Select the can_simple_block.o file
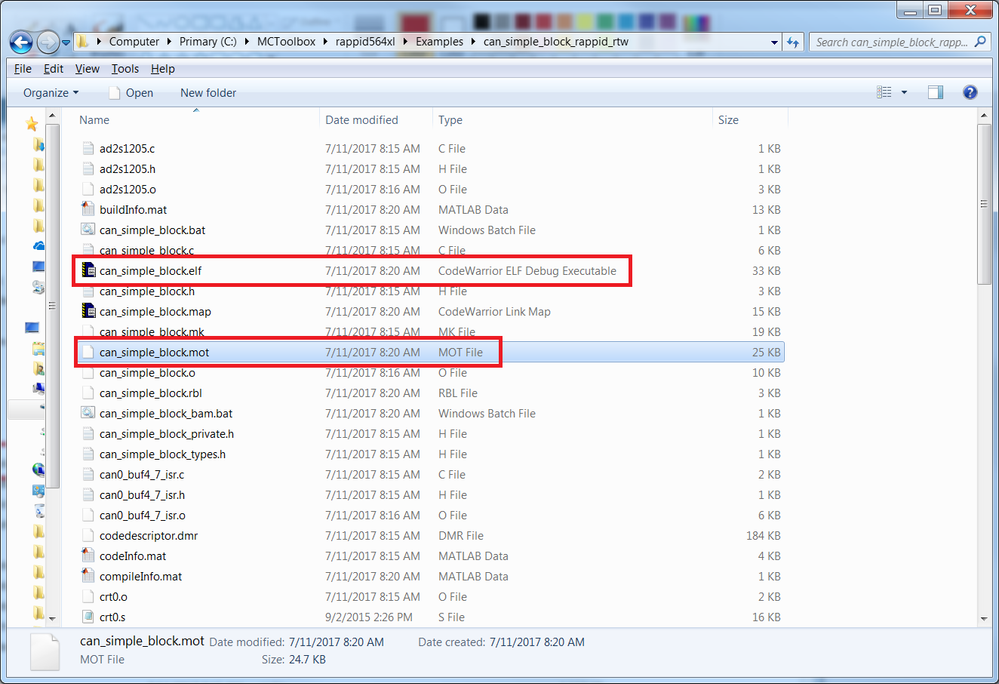The width and height of the screenshot is (999, 684). (x=147, y=373)
